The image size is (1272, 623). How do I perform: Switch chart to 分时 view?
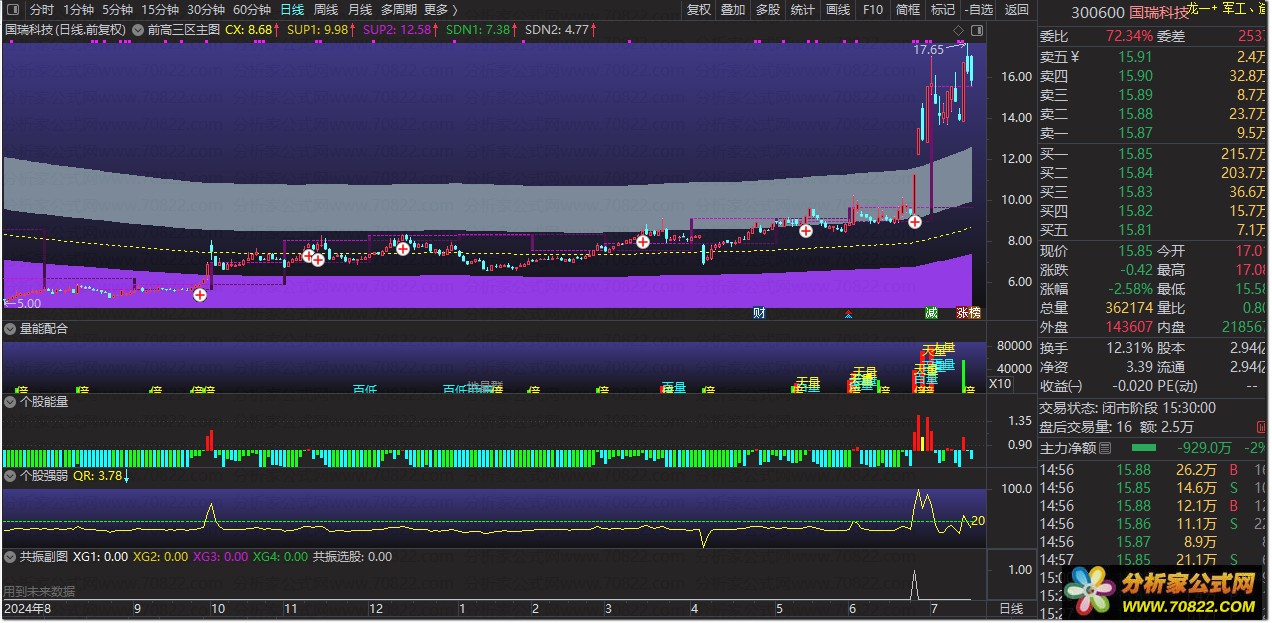(42, 9)
